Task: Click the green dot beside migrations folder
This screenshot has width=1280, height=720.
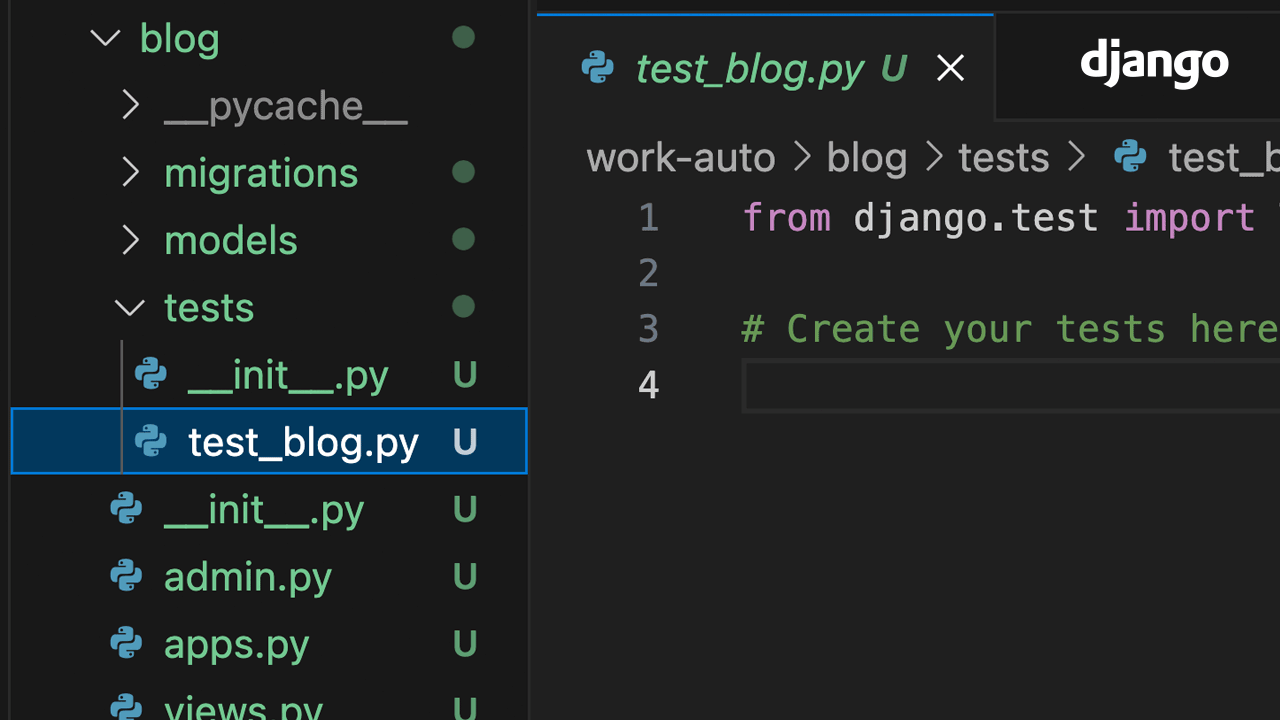Action: (463, 171)
